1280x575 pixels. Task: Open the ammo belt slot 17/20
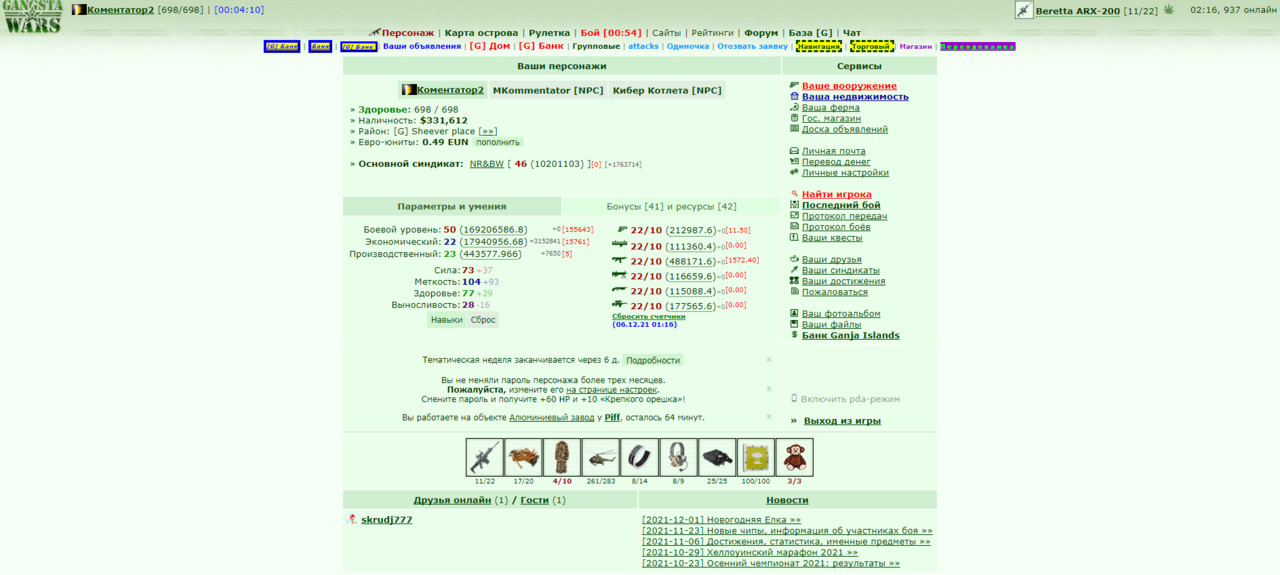coord(523,457)
